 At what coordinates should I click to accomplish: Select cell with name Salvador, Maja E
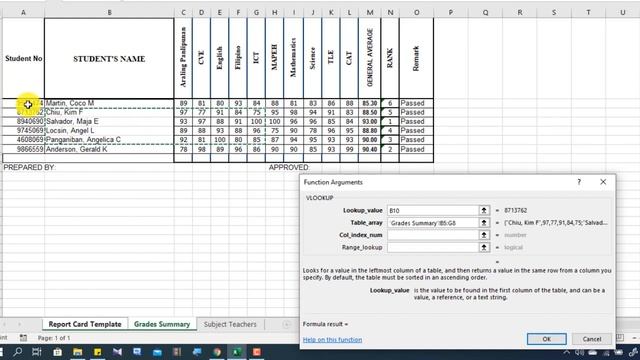point(109,122)
